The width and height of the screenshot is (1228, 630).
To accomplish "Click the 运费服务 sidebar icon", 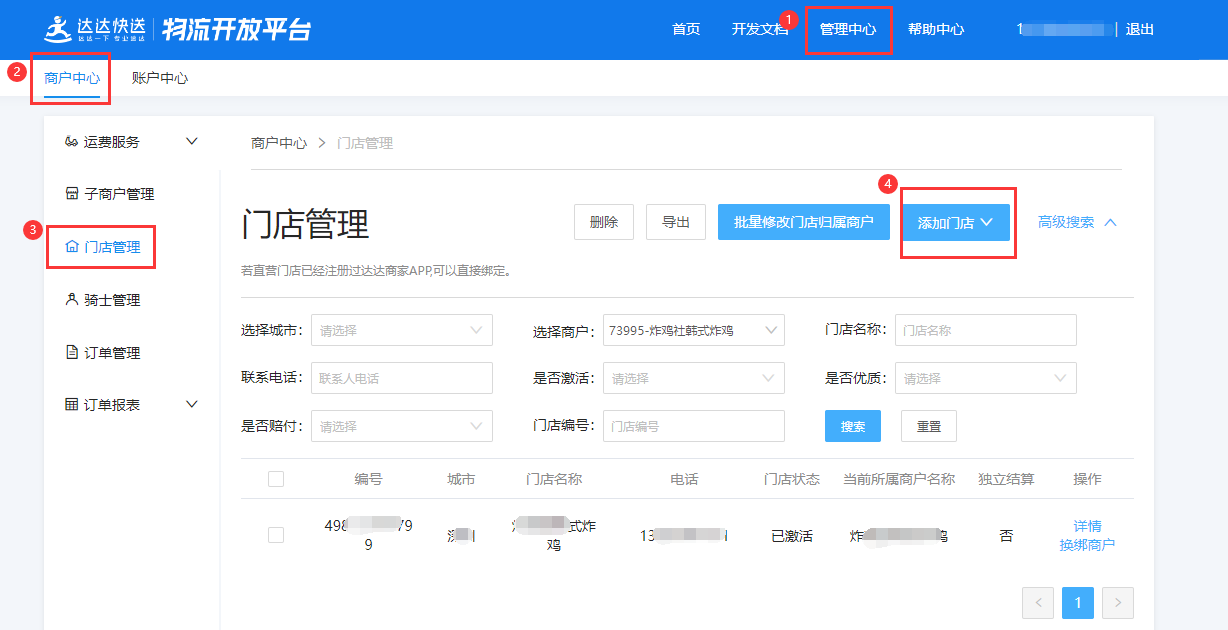I will [71, 142].
